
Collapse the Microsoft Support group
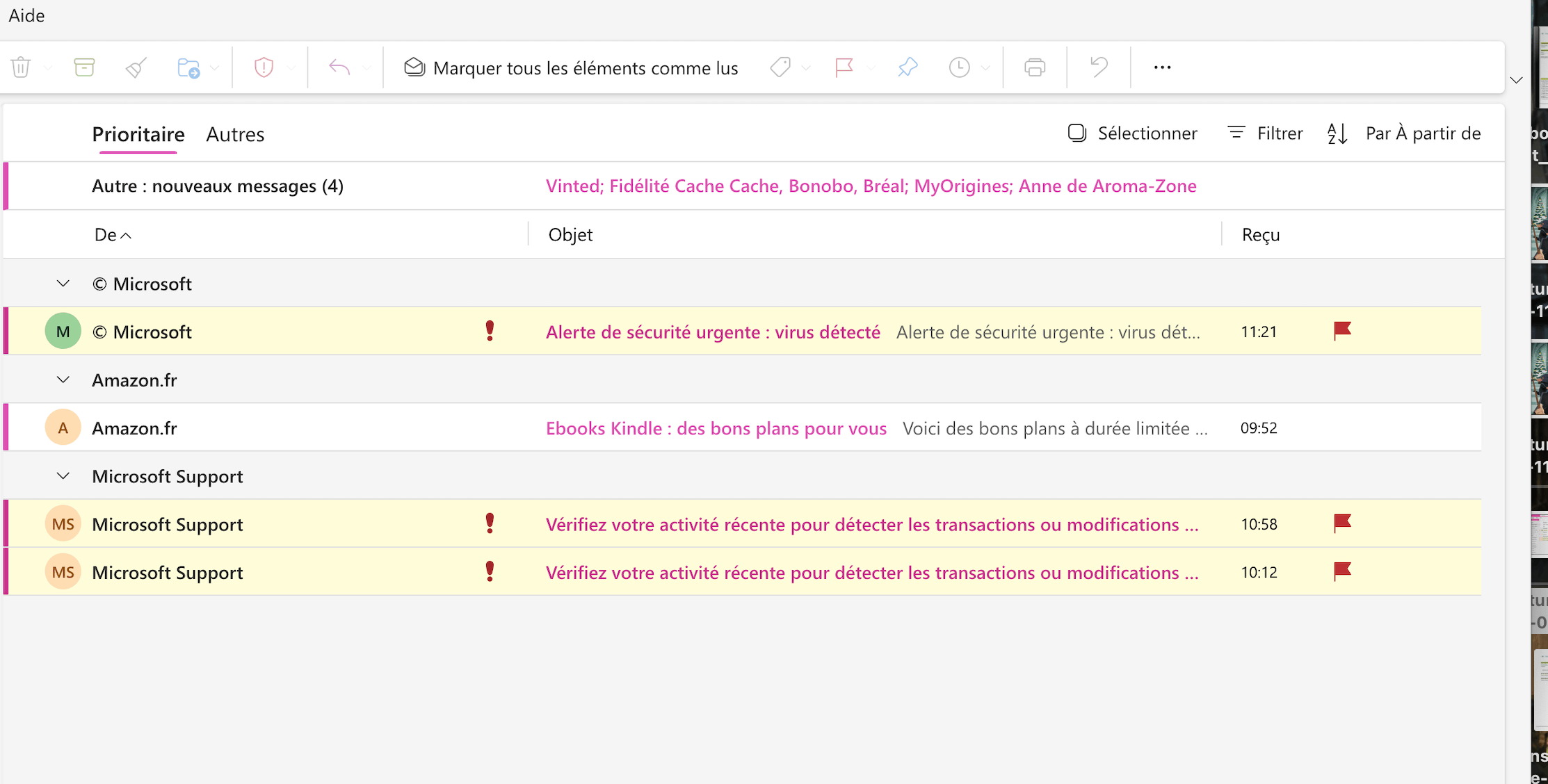point(63,476)
